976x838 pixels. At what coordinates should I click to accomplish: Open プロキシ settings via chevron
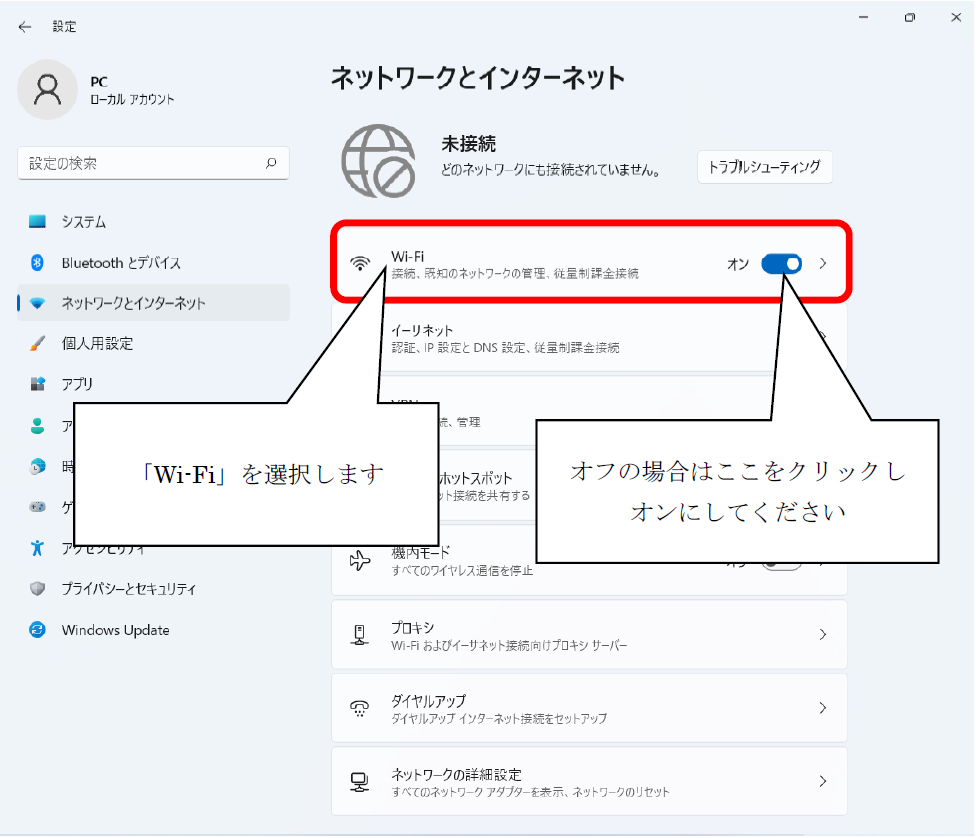tap(823, 635)
